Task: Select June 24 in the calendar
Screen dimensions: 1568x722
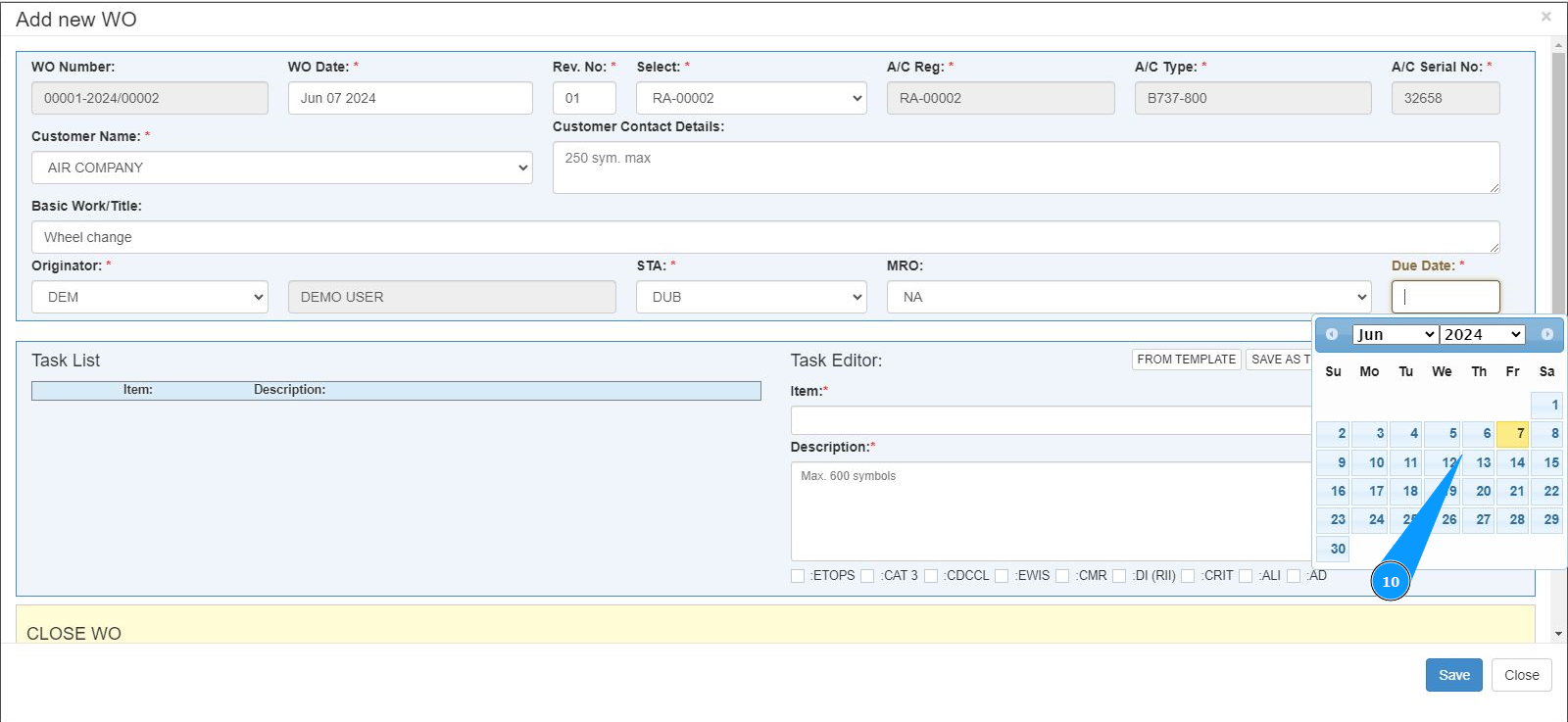Action: click(1370, 519)
